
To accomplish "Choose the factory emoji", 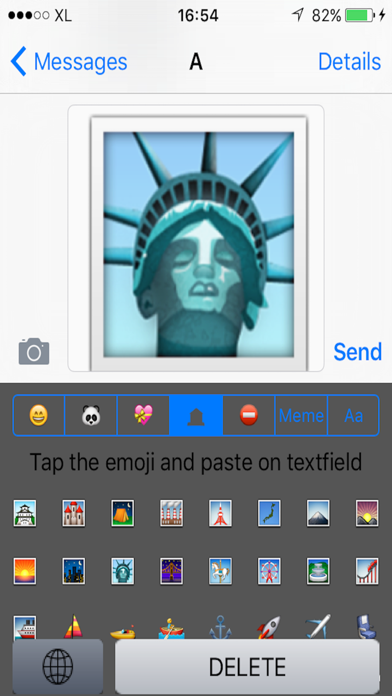I will 171,513.
